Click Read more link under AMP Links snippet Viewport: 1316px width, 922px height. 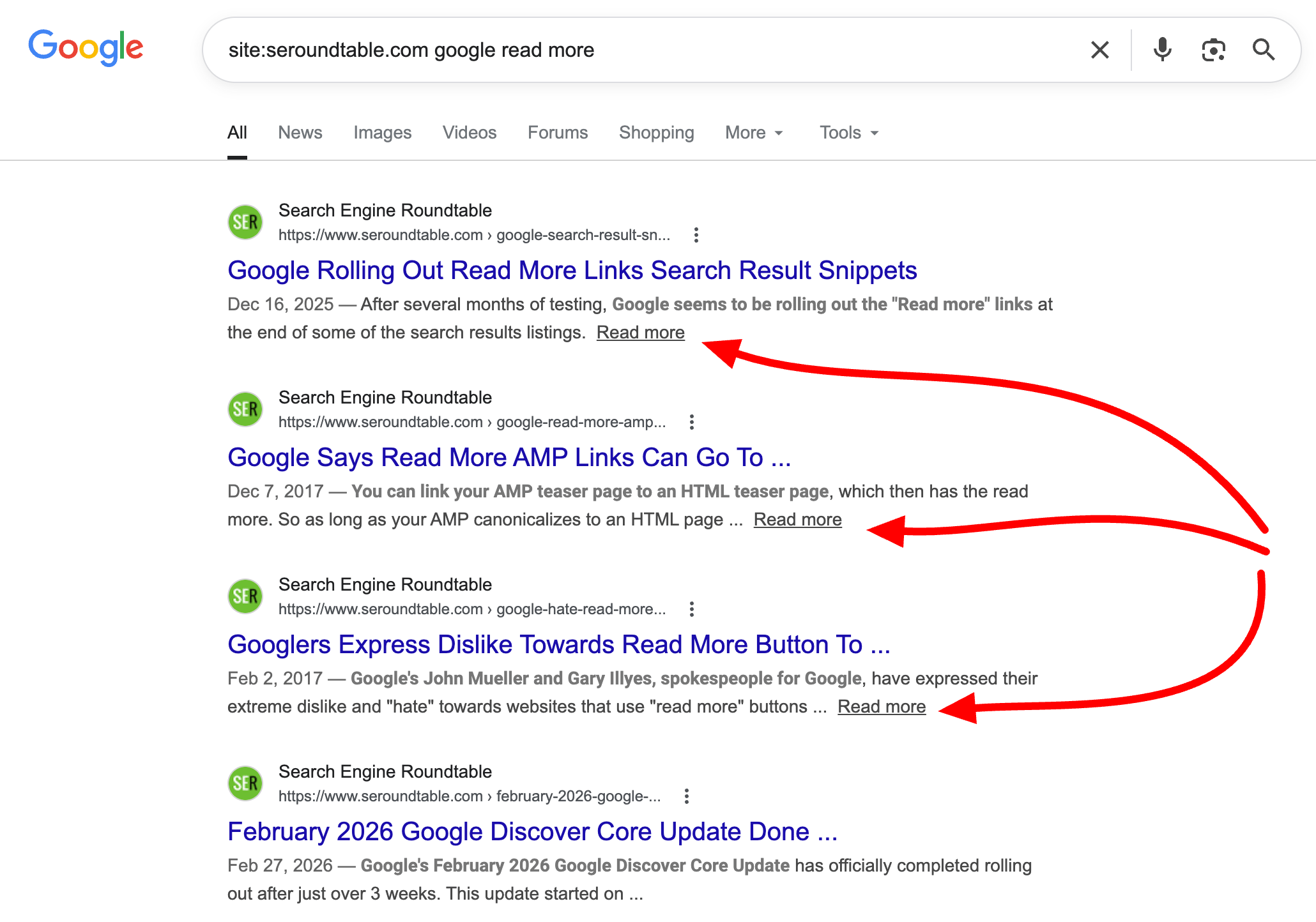[x=797, y=520]
